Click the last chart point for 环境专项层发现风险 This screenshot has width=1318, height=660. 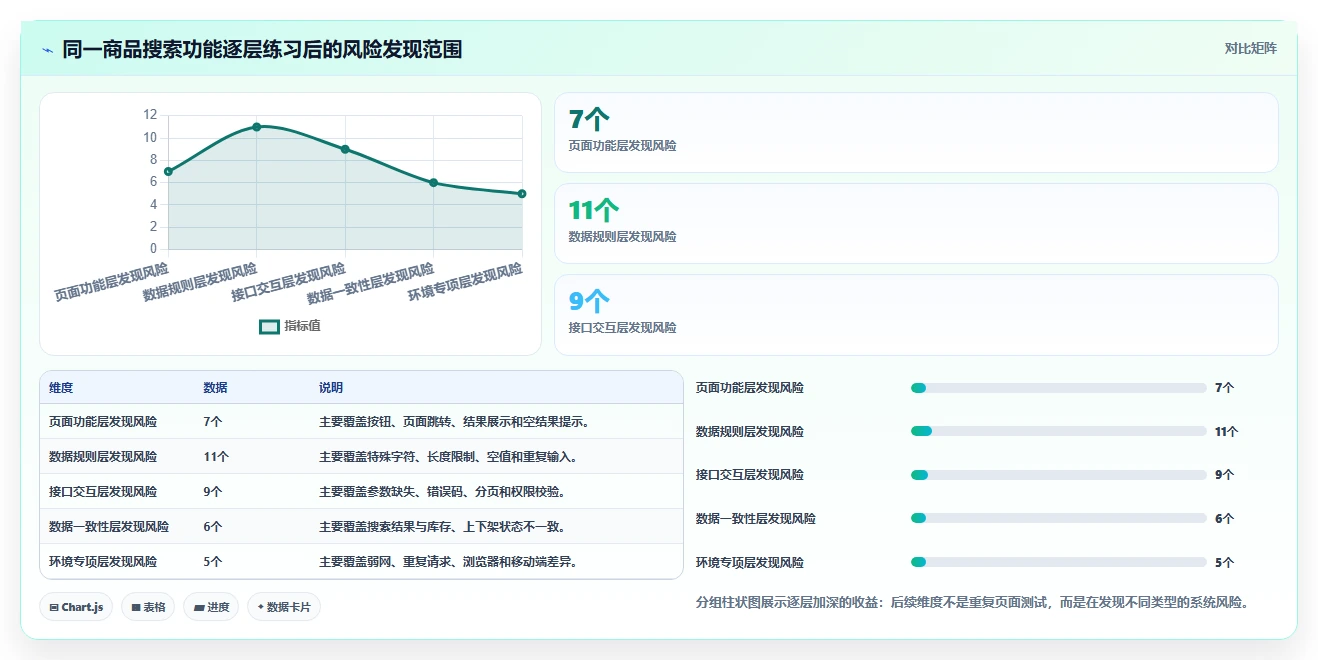pos(522,194)
